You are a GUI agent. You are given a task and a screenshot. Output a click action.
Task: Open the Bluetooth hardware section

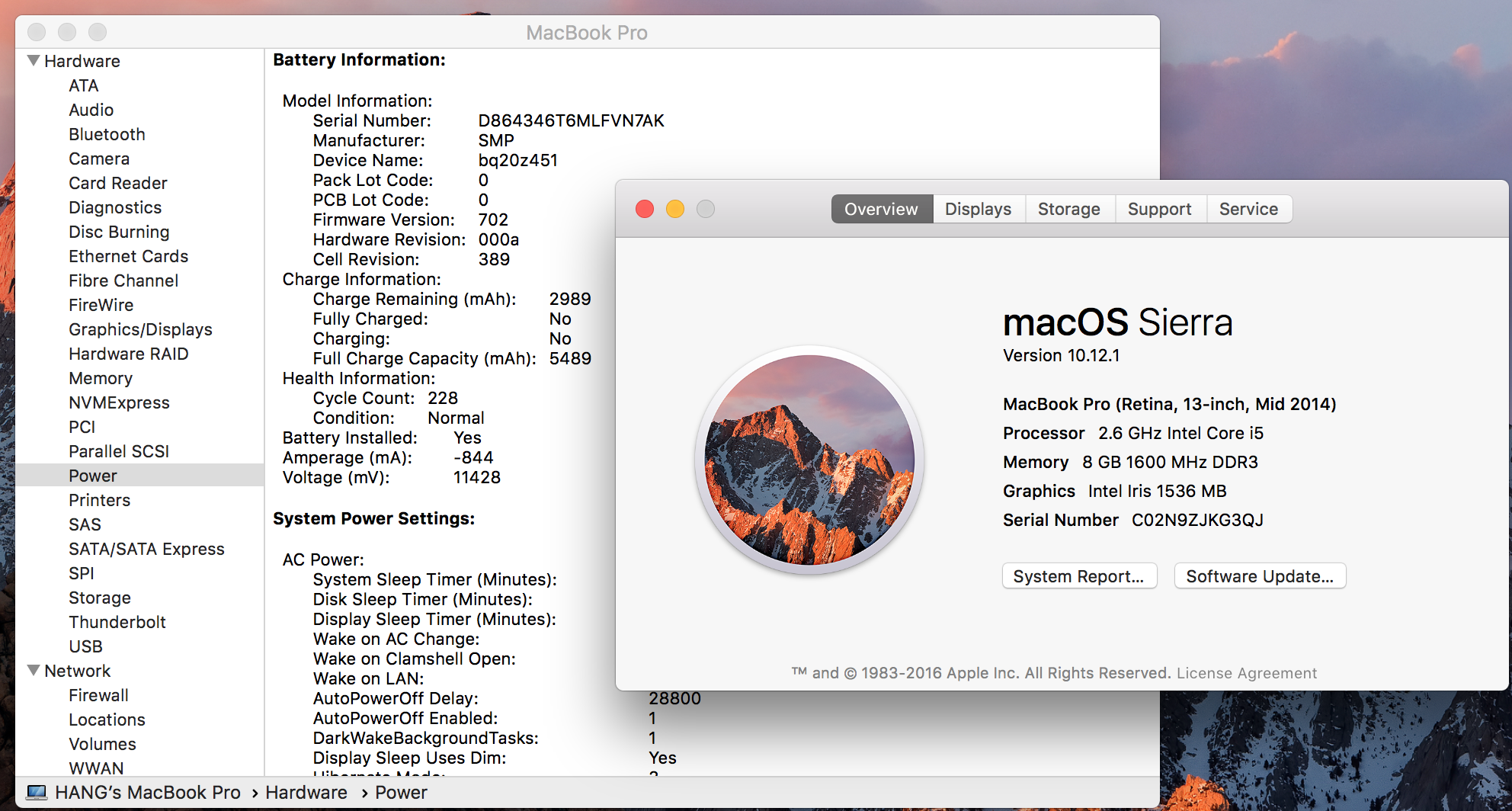coord(107,134)
